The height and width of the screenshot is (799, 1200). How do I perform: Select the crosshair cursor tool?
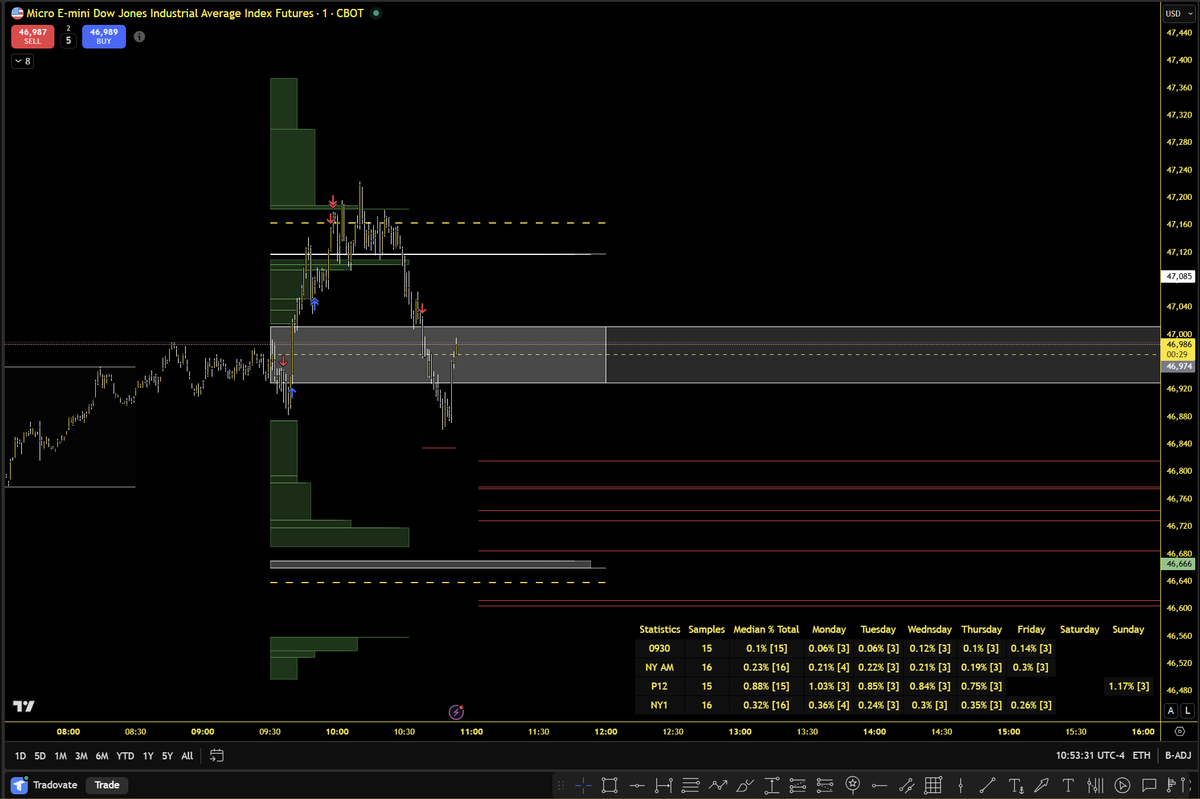pos(584,785)
